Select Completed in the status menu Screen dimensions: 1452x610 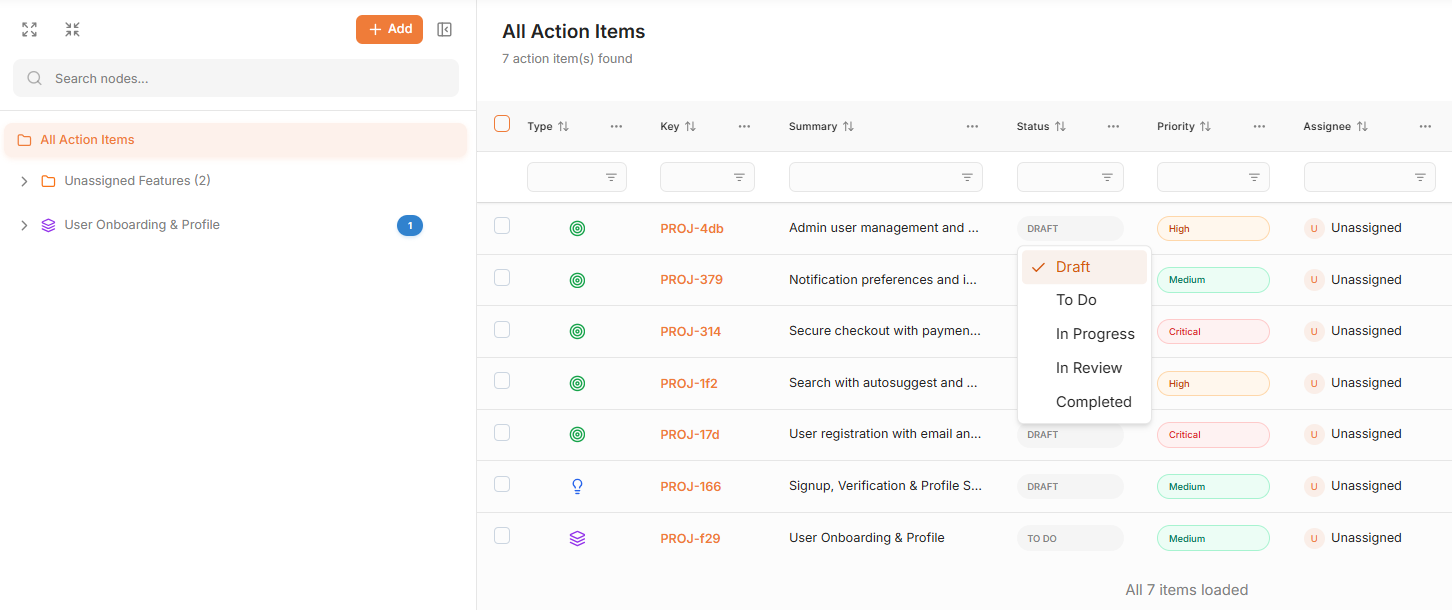click(x=1093, y=402)
